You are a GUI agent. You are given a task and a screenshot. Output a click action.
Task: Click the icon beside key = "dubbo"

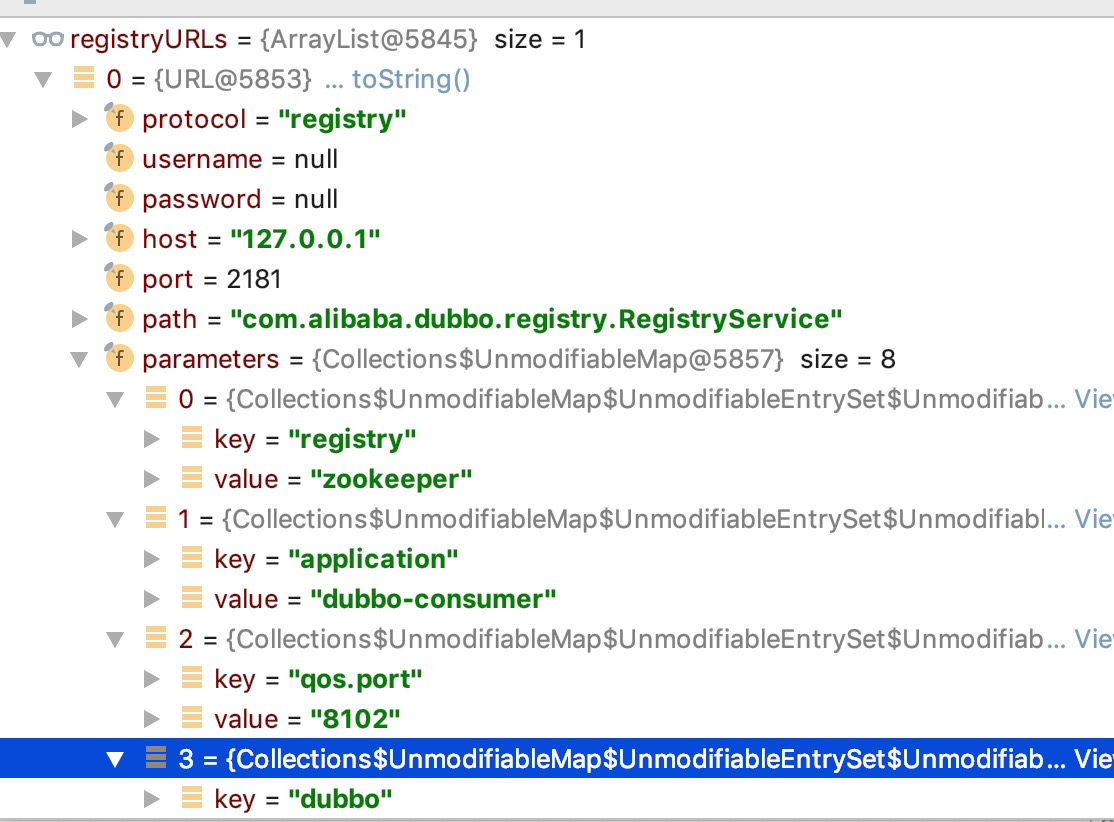pos(192,798)
